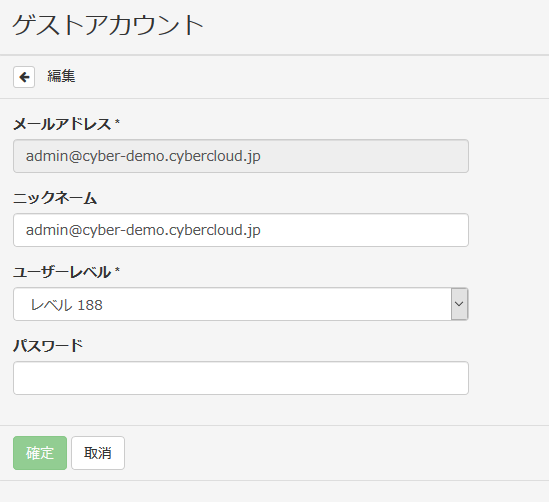The width and height of the screenshot is (549, 502).
Task: Select the レベル 188 text in the combo box
Action: coord(67,305)
